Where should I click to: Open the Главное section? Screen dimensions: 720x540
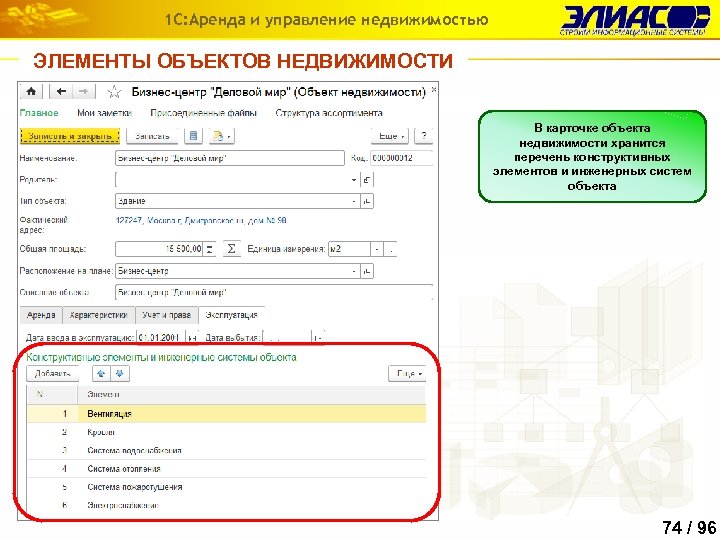tap(39, 113)
